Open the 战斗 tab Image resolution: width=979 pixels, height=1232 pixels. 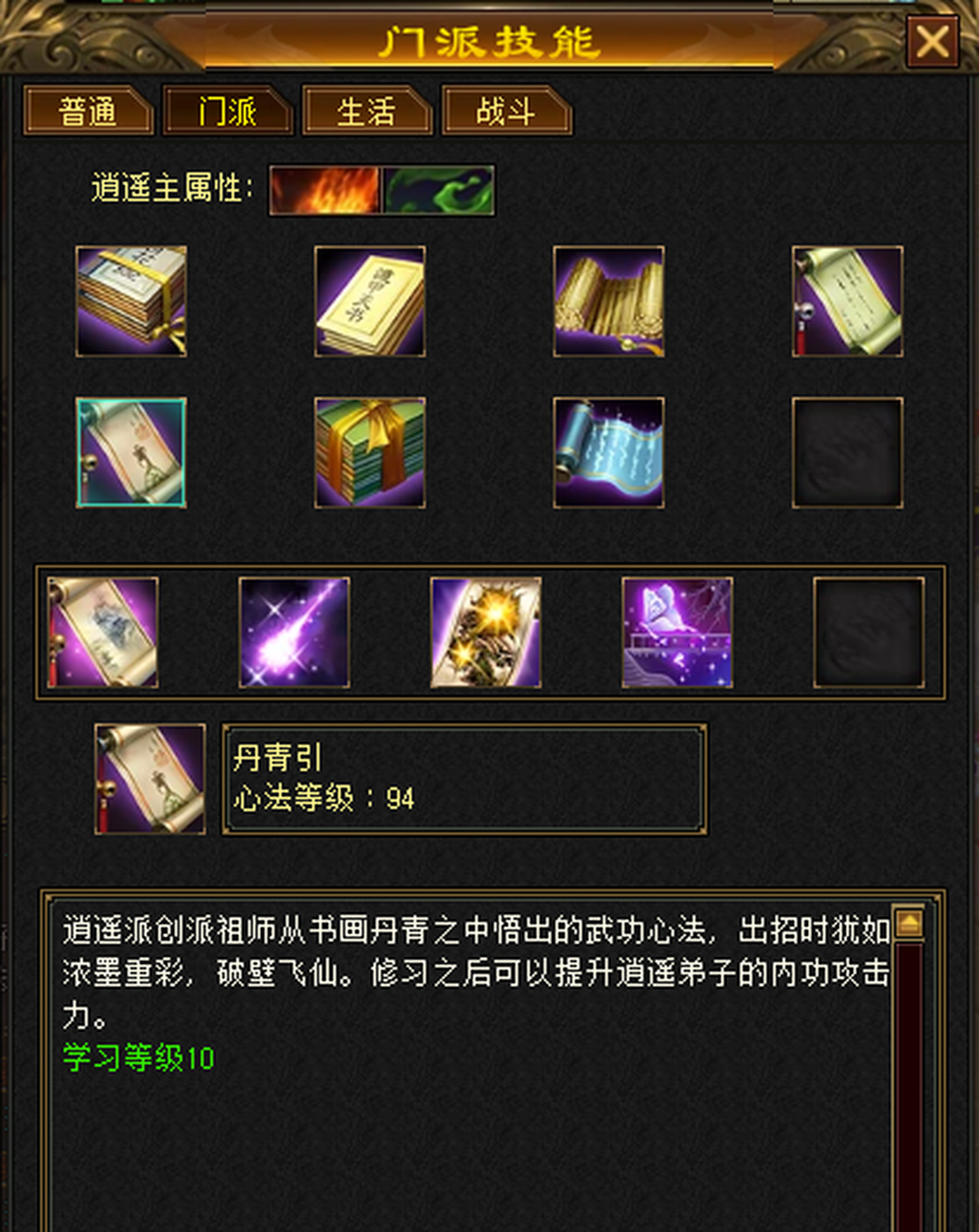click(x=505, y=111)
